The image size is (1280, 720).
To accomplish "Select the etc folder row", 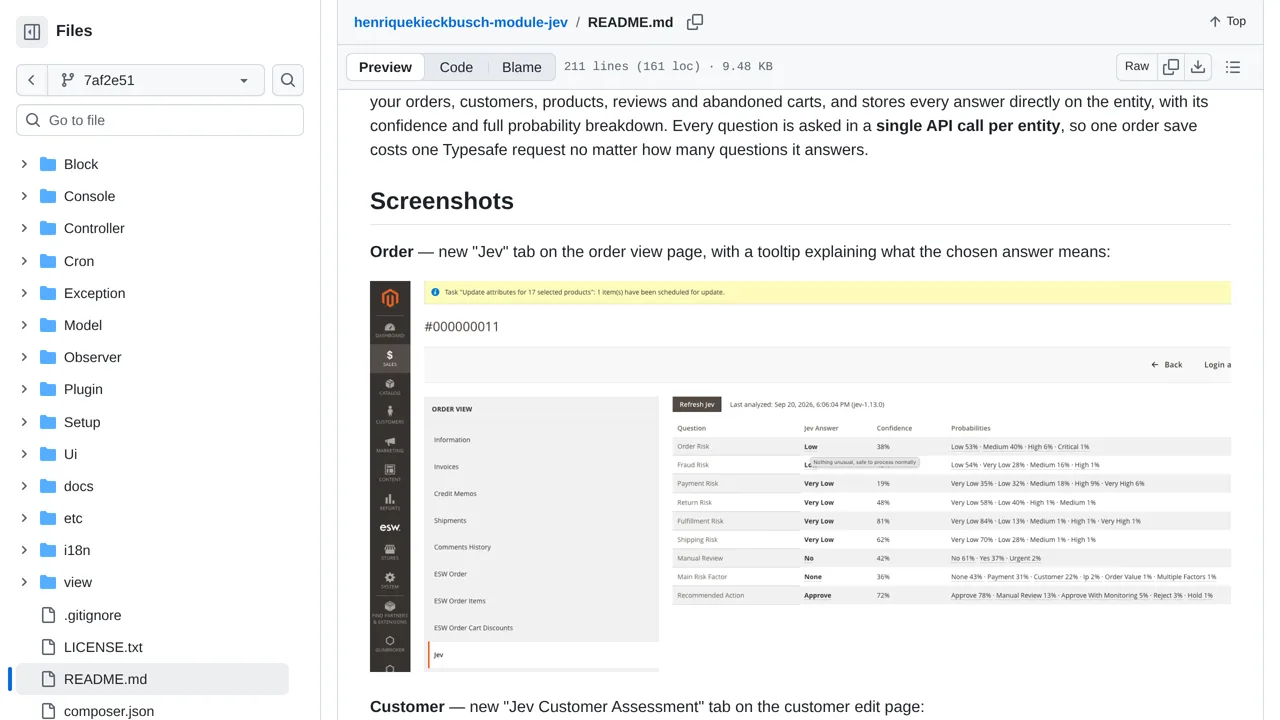I will [x=152, y=518].
